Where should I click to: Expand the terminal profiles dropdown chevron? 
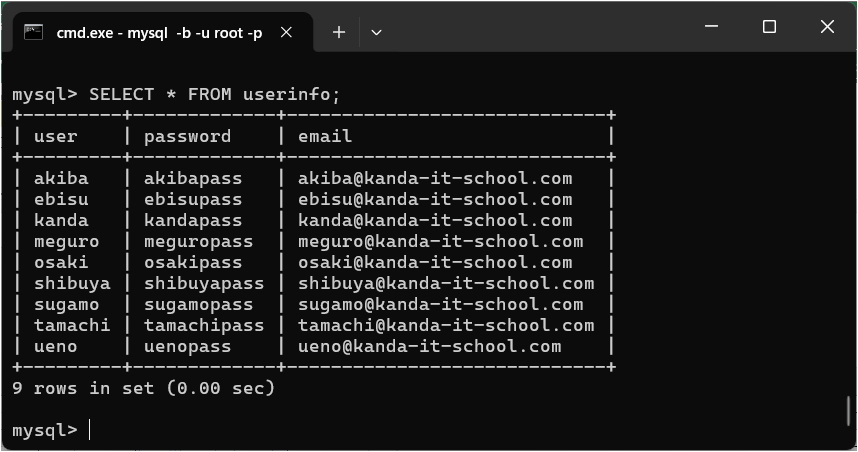point(376,32)
